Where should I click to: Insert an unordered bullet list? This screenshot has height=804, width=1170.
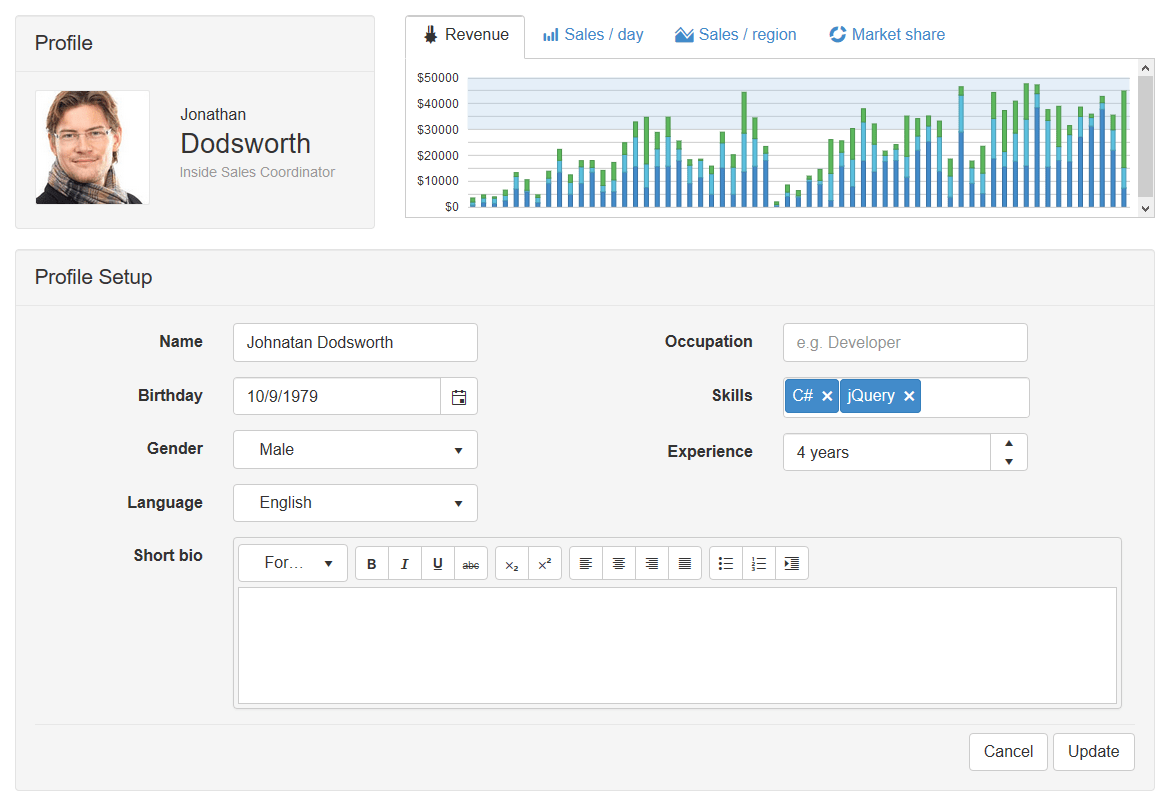[726, 564]
